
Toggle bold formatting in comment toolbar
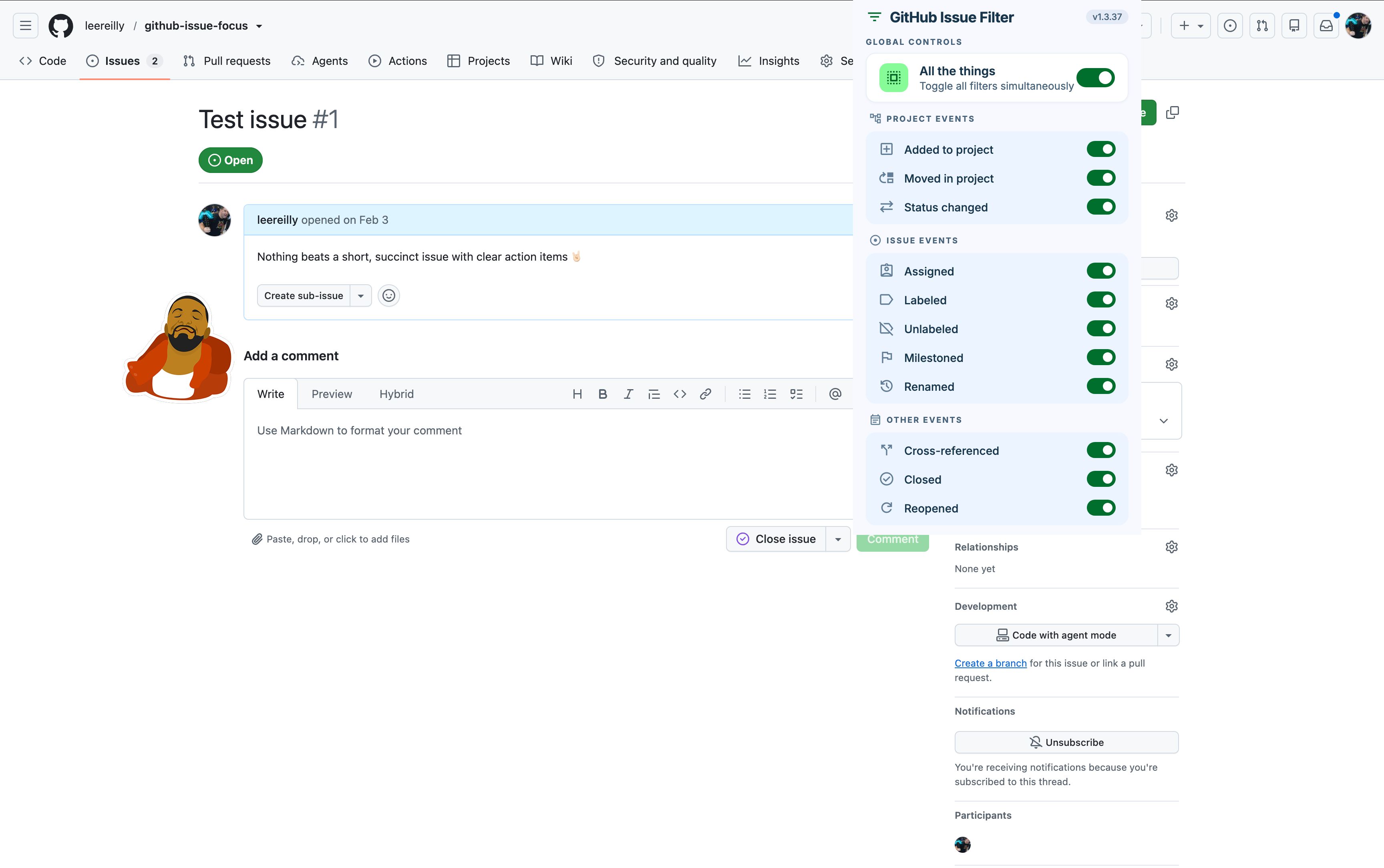click(x=602, y=394)
